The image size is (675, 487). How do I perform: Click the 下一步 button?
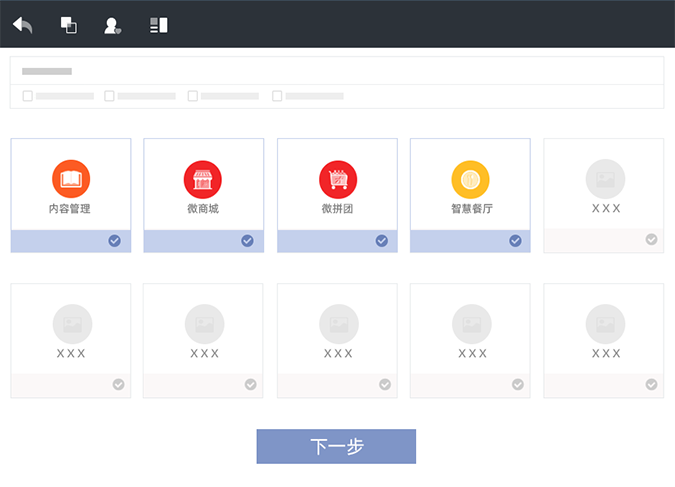point(336,447)
